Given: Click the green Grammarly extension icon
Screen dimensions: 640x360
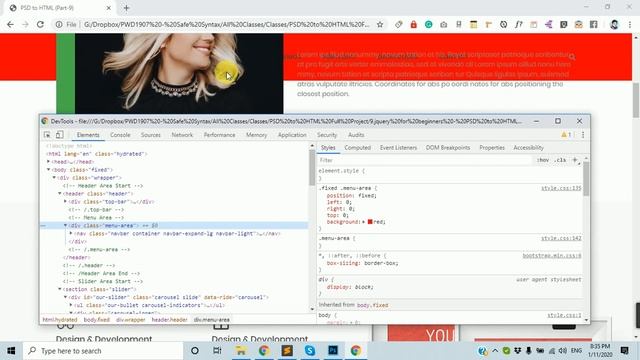Looking at the screenshot, I should 429,24.
